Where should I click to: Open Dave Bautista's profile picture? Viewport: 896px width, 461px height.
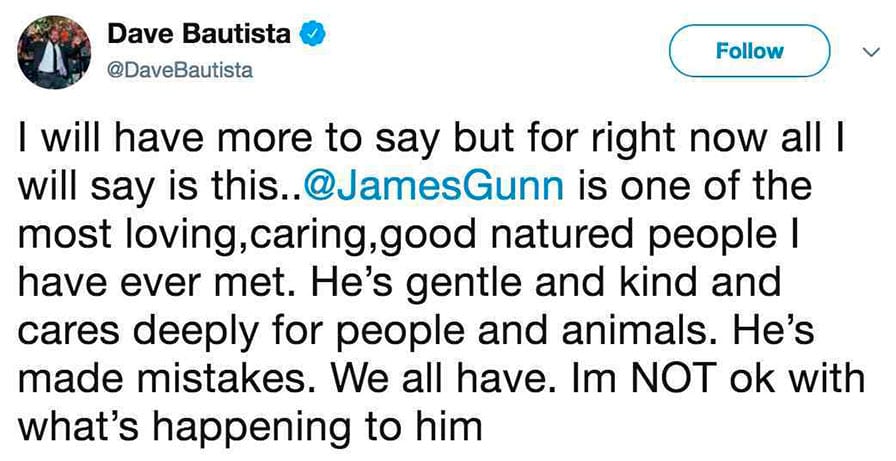click(54, 52)
